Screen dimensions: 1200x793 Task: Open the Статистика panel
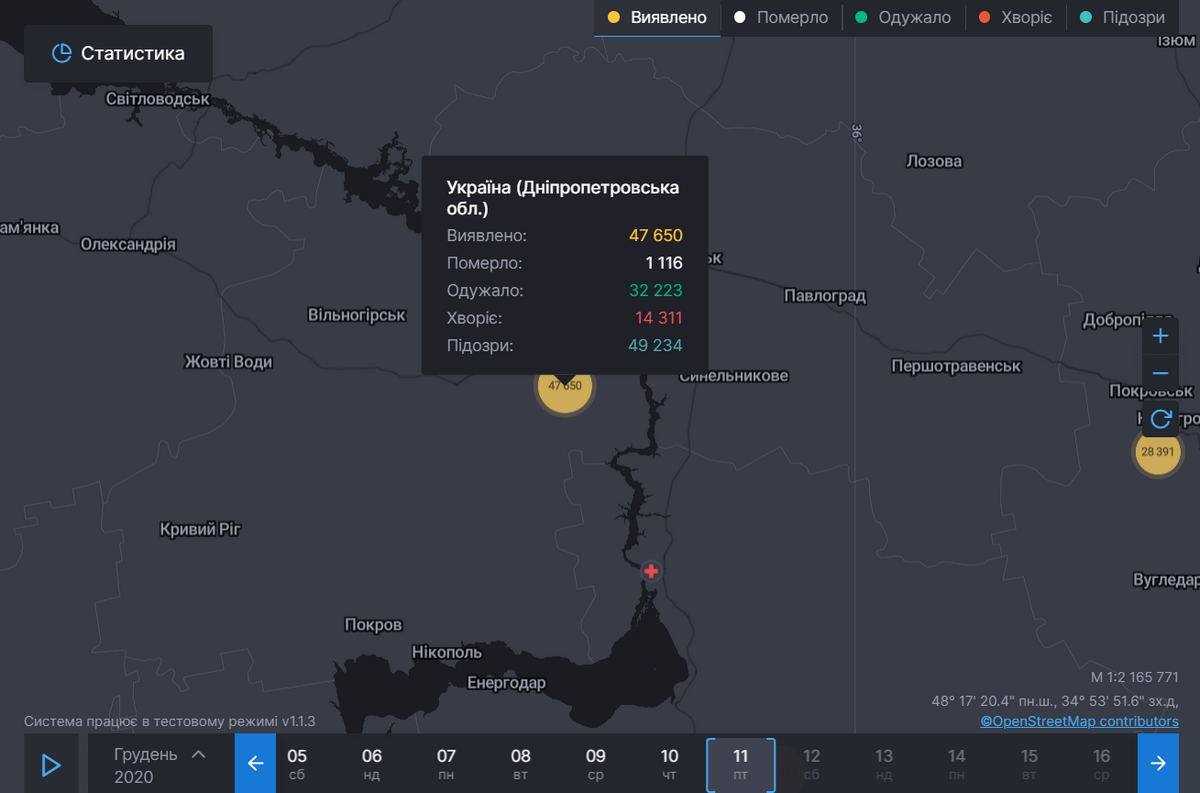(118, 54)
